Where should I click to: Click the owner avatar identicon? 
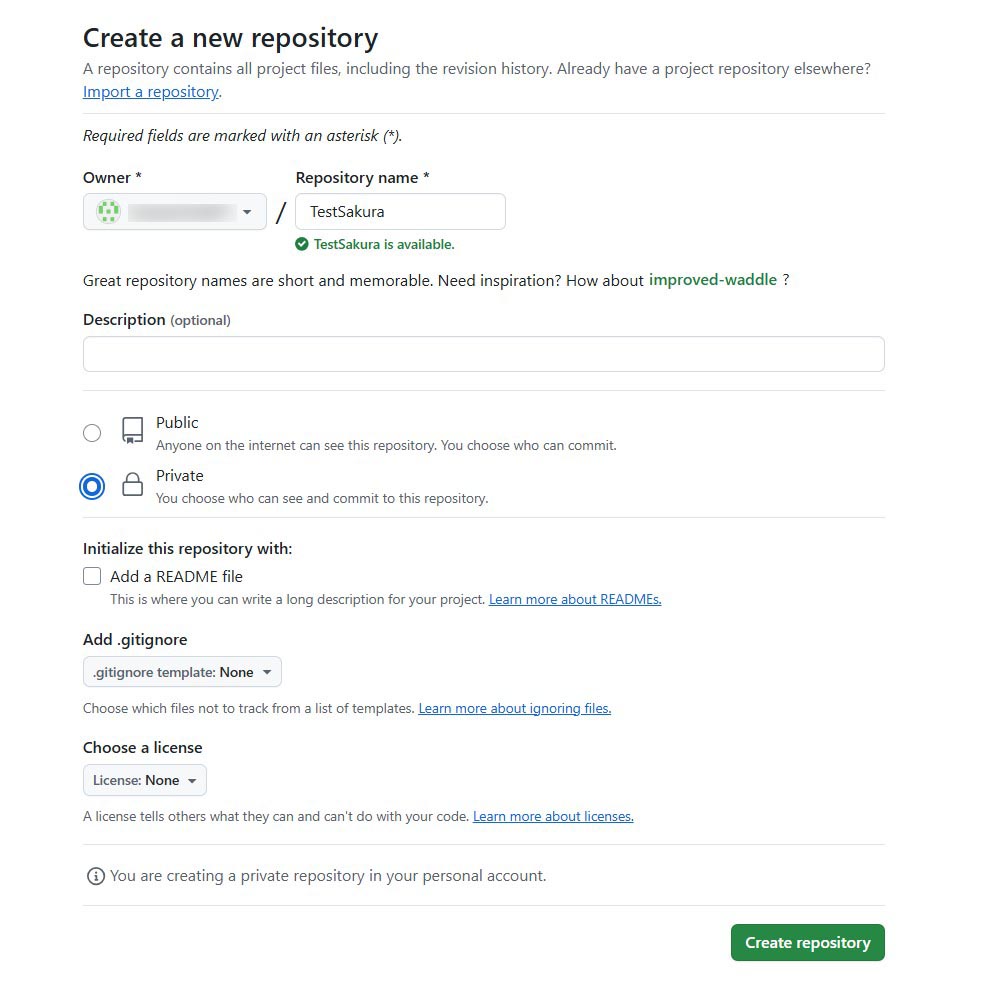(108, 212)
